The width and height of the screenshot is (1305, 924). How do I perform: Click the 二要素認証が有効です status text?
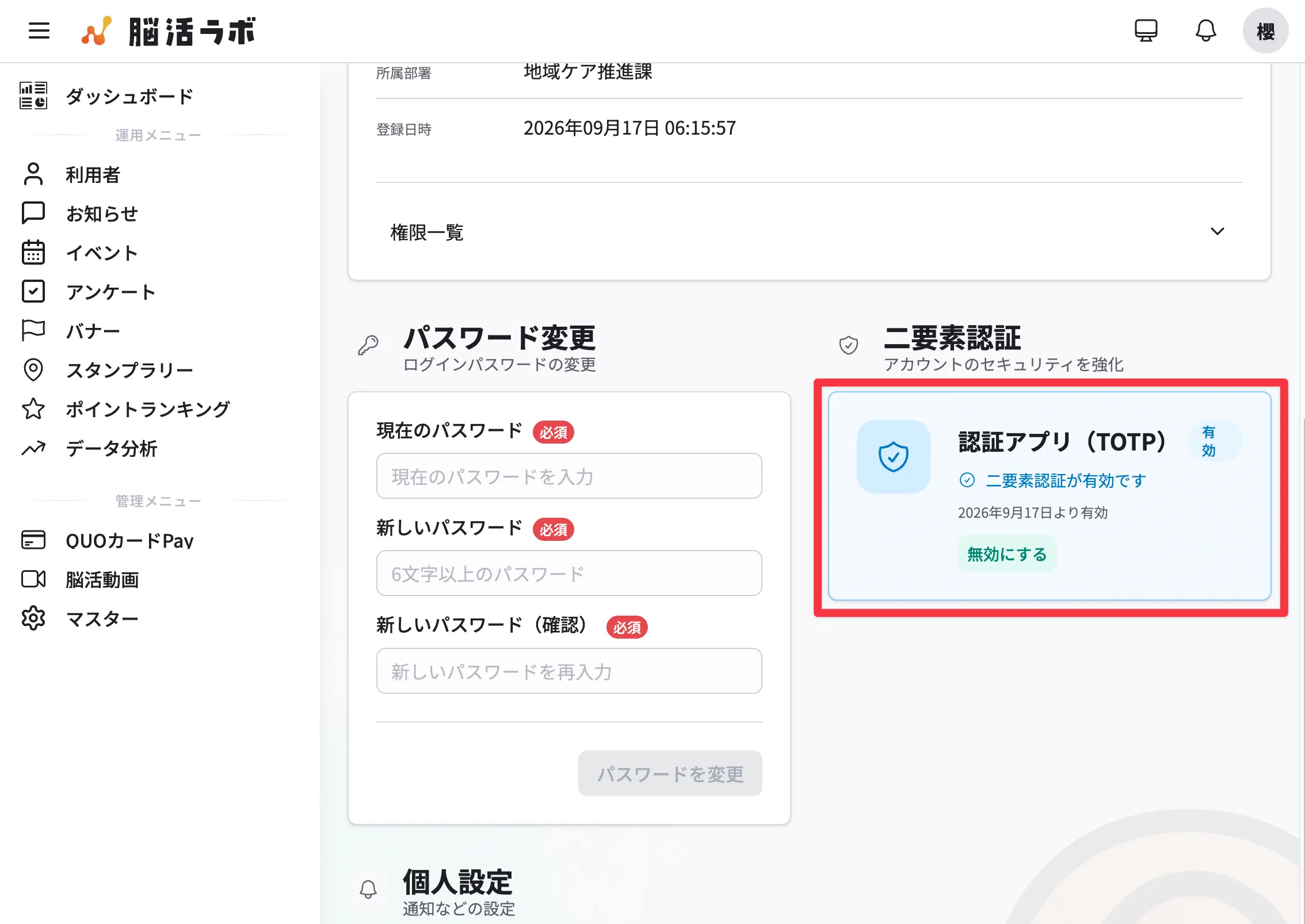[1066, 480]
